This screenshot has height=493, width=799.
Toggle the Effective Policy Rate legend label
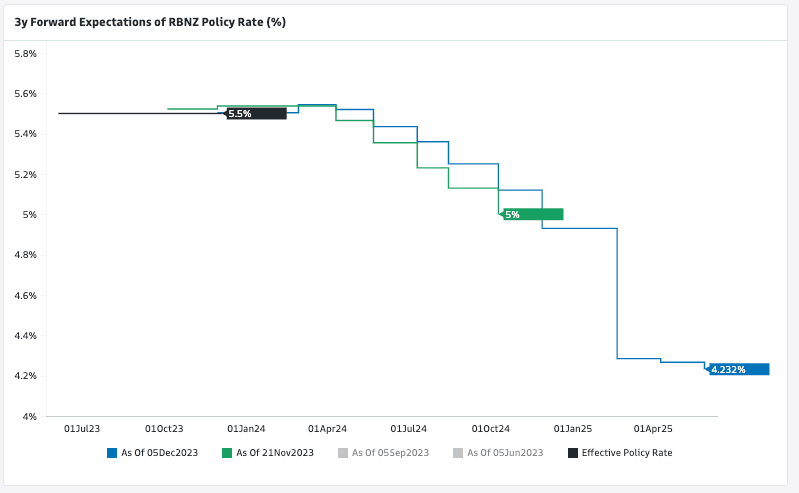[x=626, y=453]
